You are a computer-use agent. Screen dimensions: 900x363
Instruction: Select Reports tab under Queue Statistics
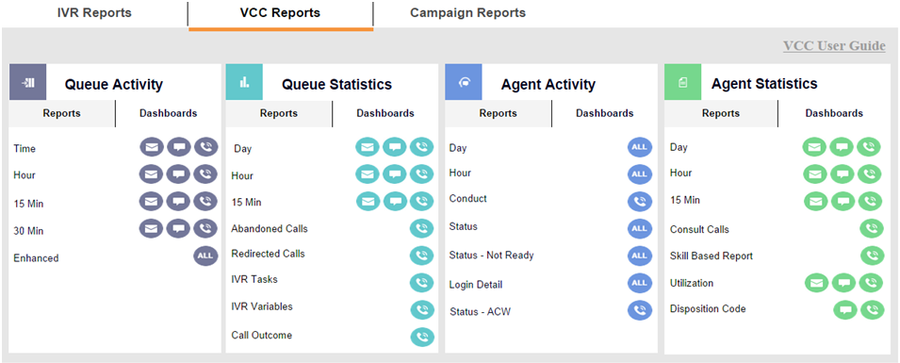coord(279,113)
